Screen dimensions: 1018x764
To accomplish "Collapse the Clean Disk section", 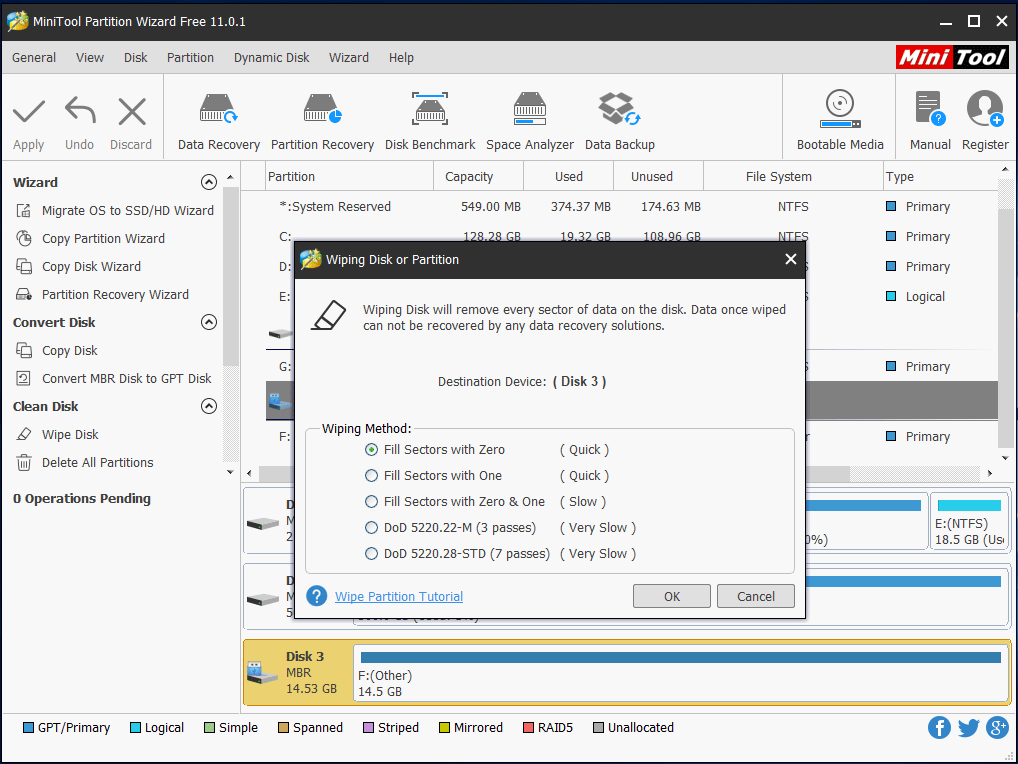I will 209,406.
